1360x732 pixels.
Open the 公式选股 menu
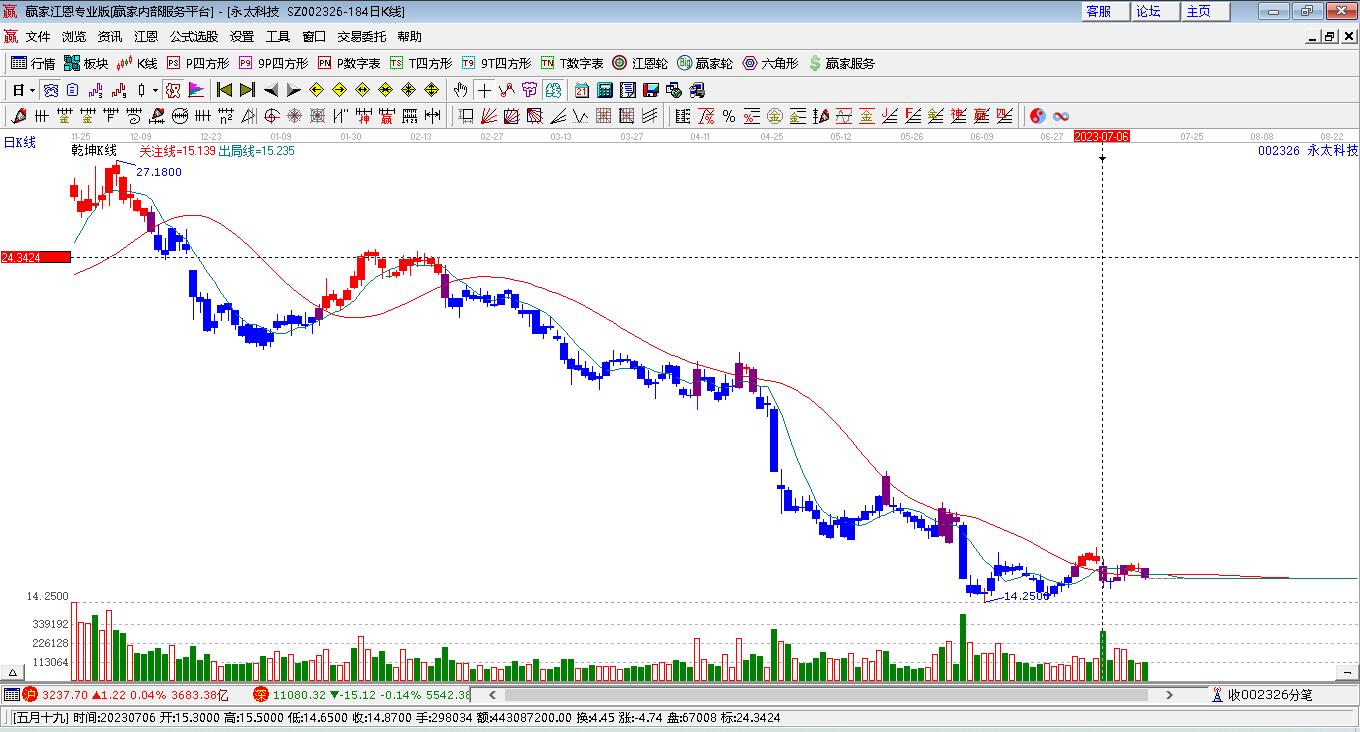tap(194, 37)
